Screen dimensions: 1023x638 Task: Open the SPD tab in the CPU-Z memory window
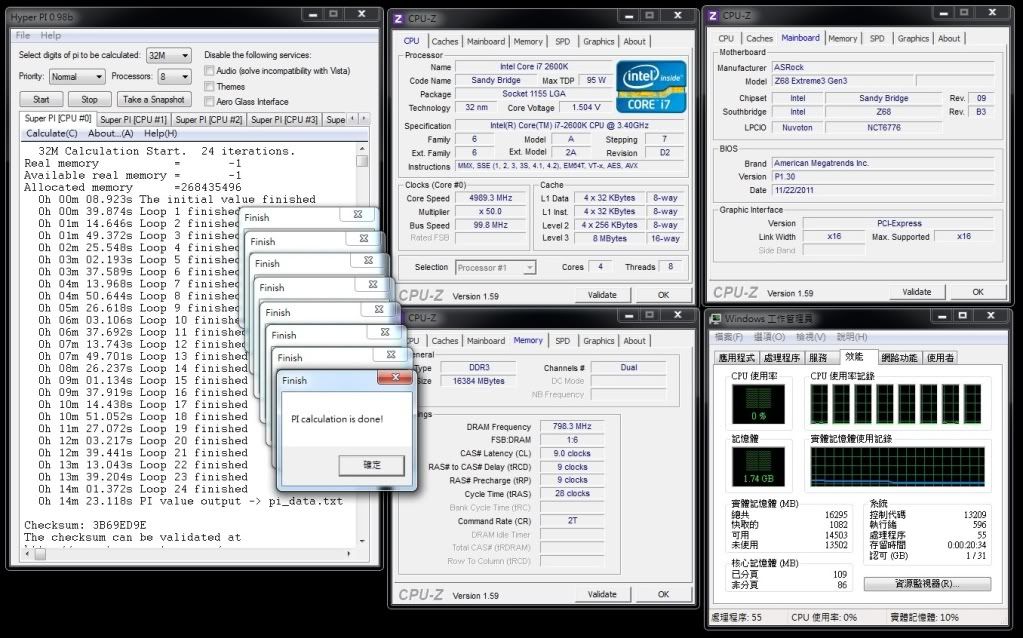pos(562,341)
